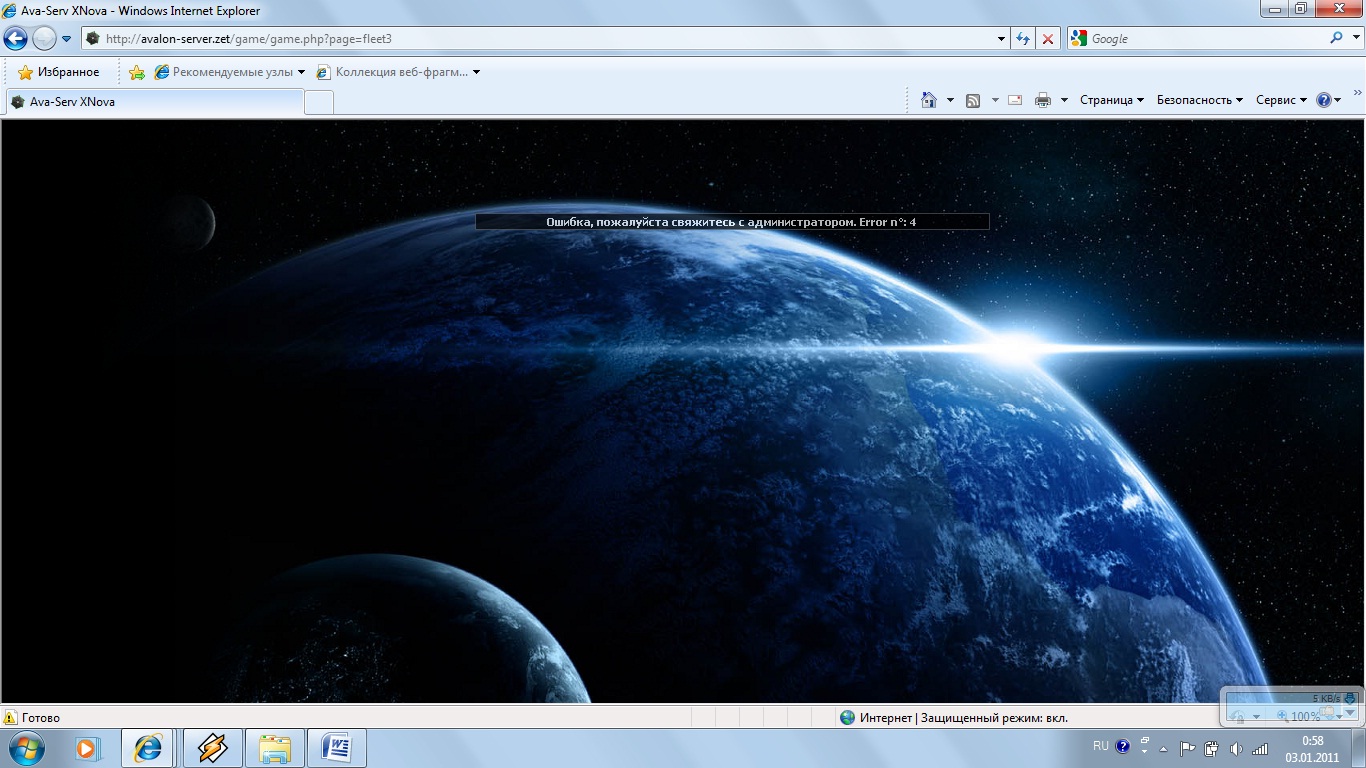This screenshot has width=1366, height=768.
Task: Click the Refresh page icon
Action: tap(1022, 39)
